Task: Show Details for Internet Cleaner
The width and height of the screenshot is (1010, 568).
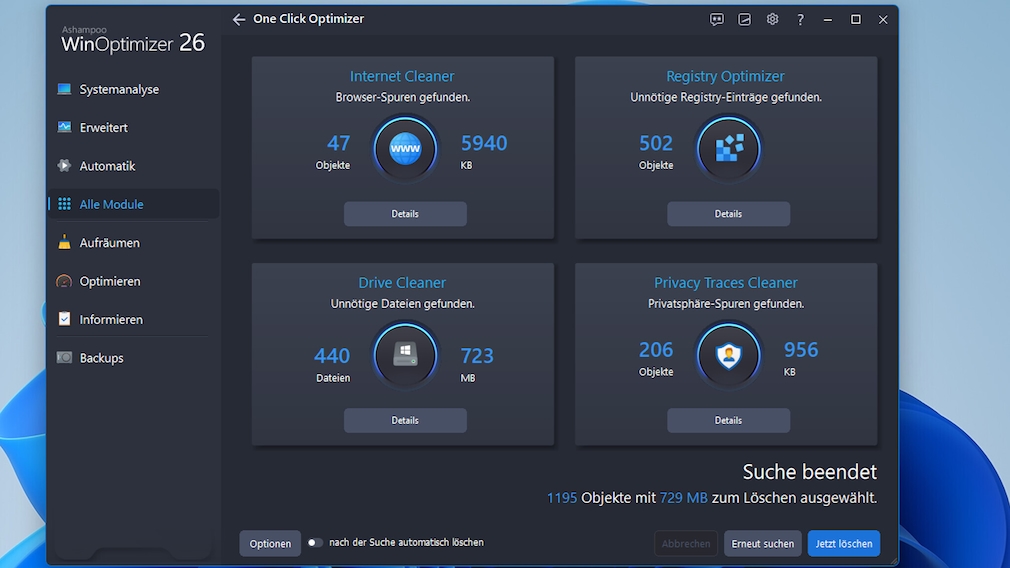Action: (405, 214)
